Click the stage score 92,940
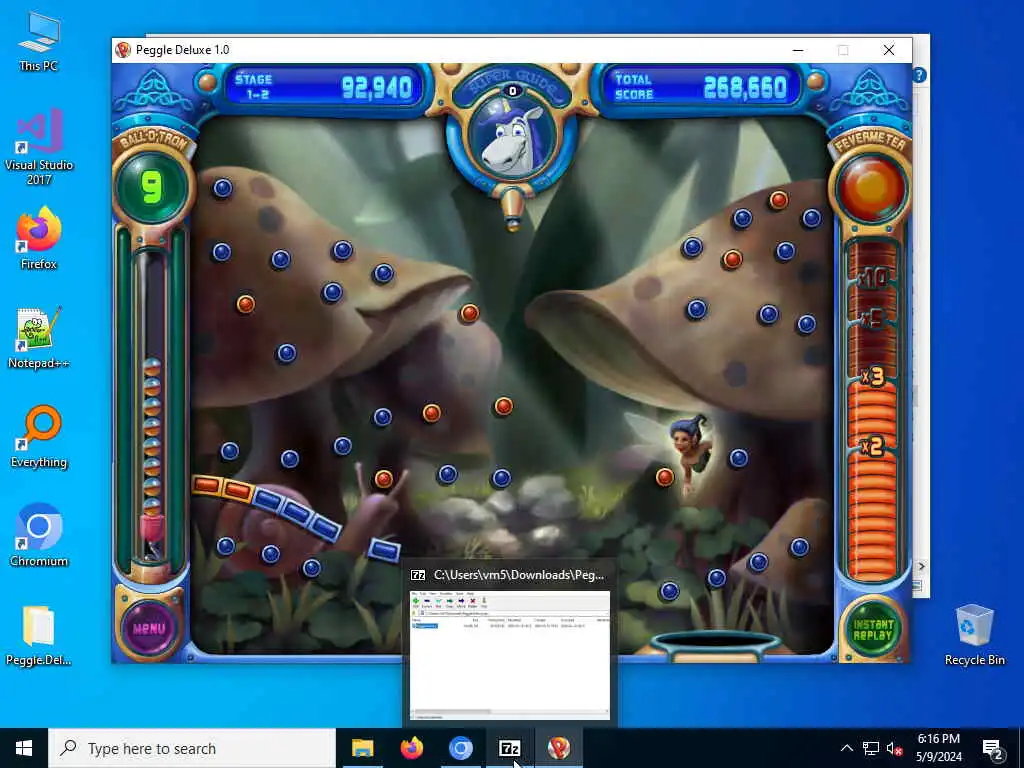This screenshot has height=768, width=1024. tap(377, 87)
